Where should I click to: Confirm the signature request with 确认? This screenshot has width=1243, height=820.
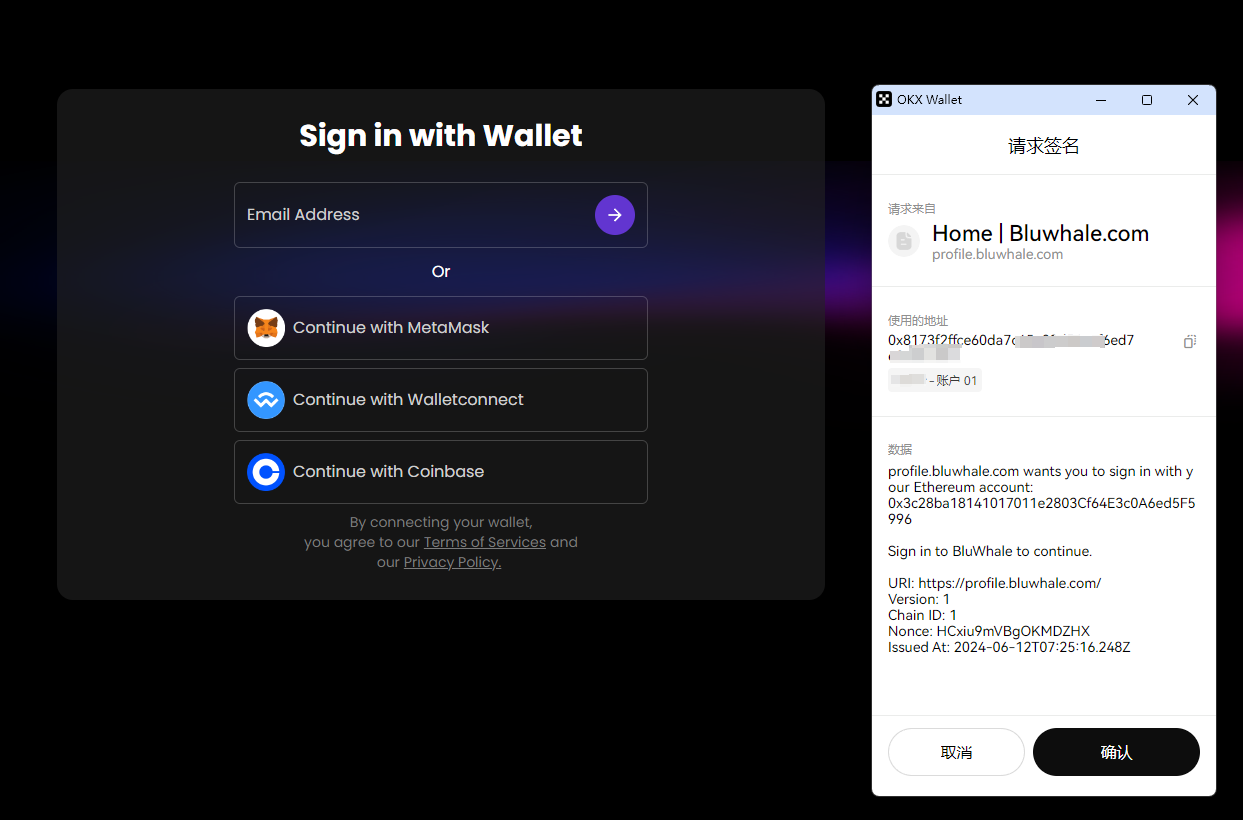tap(1116, 752)
